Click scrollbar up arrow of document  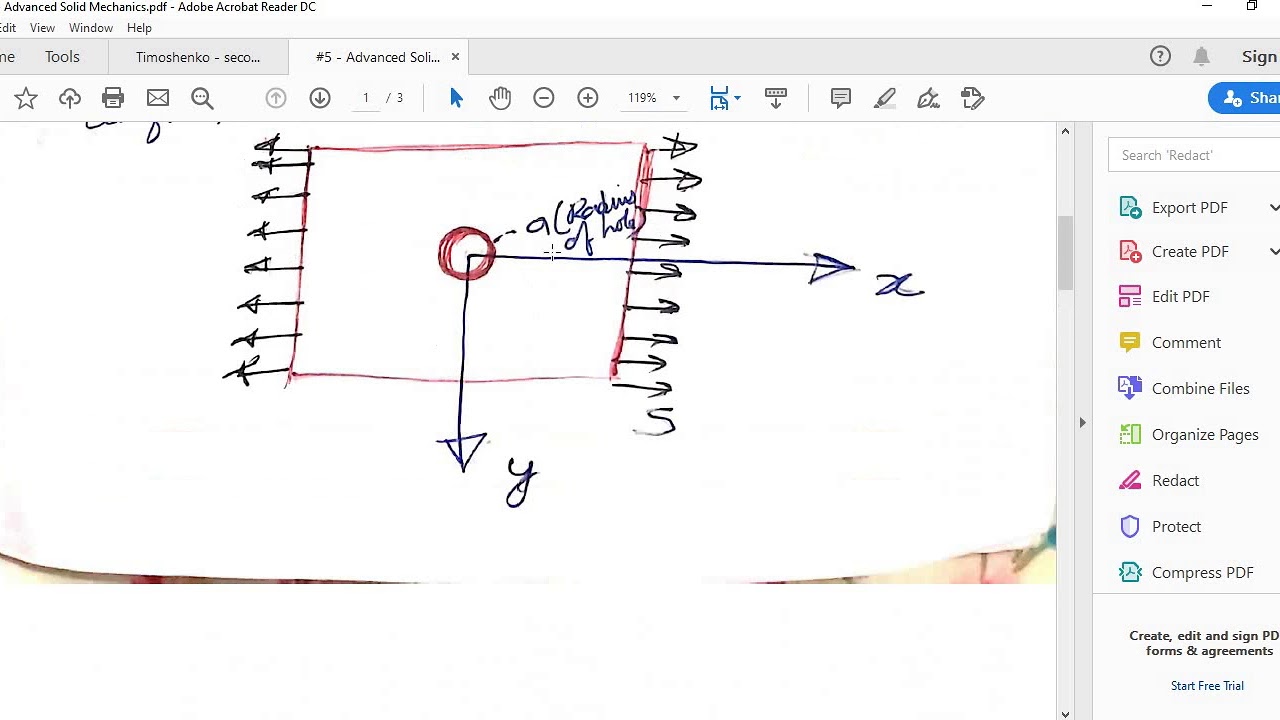[x=1065, y=132]
